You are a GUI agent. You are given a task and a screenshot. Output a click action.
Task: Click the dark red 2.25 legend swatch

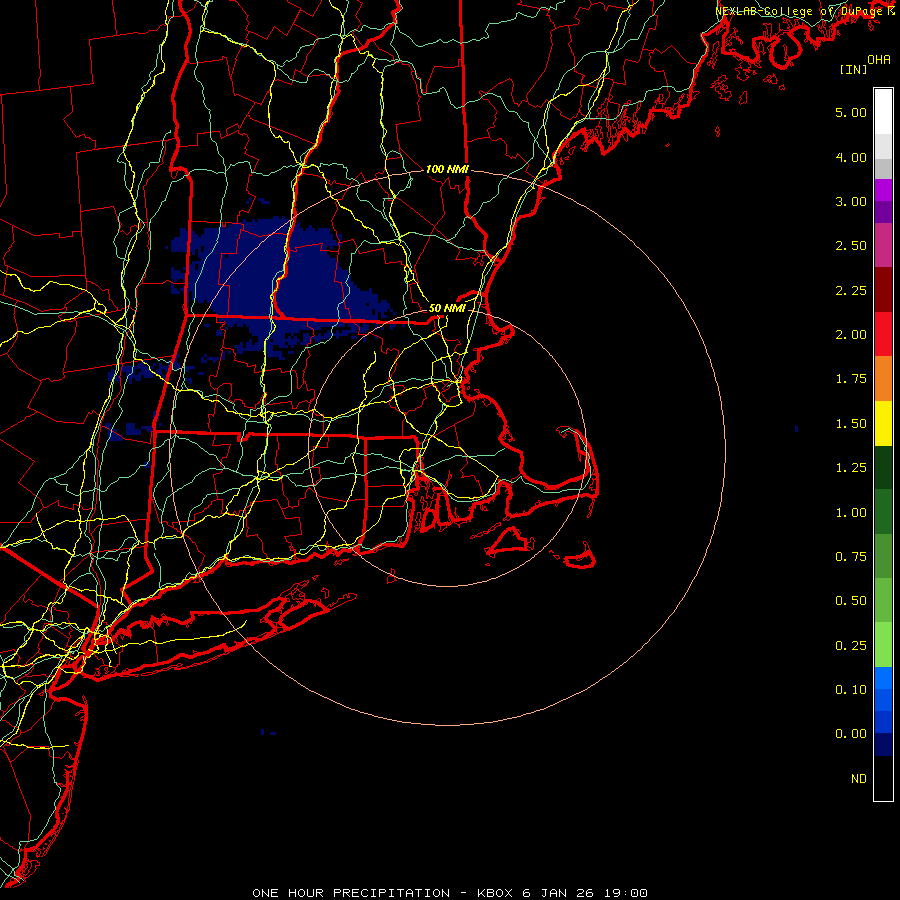coord(883,290)
